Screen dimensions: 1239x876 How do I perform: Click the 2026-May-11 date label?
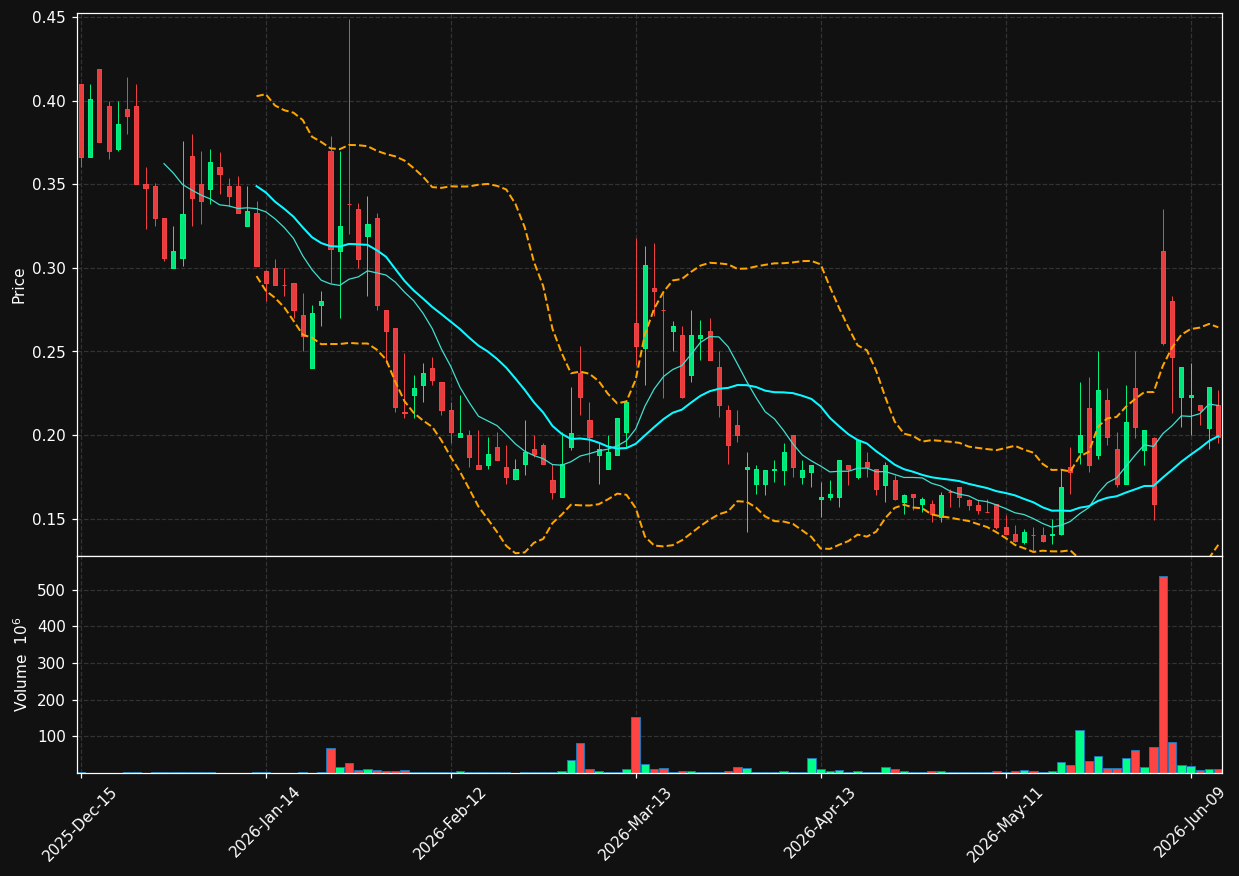click(1005, 823)
